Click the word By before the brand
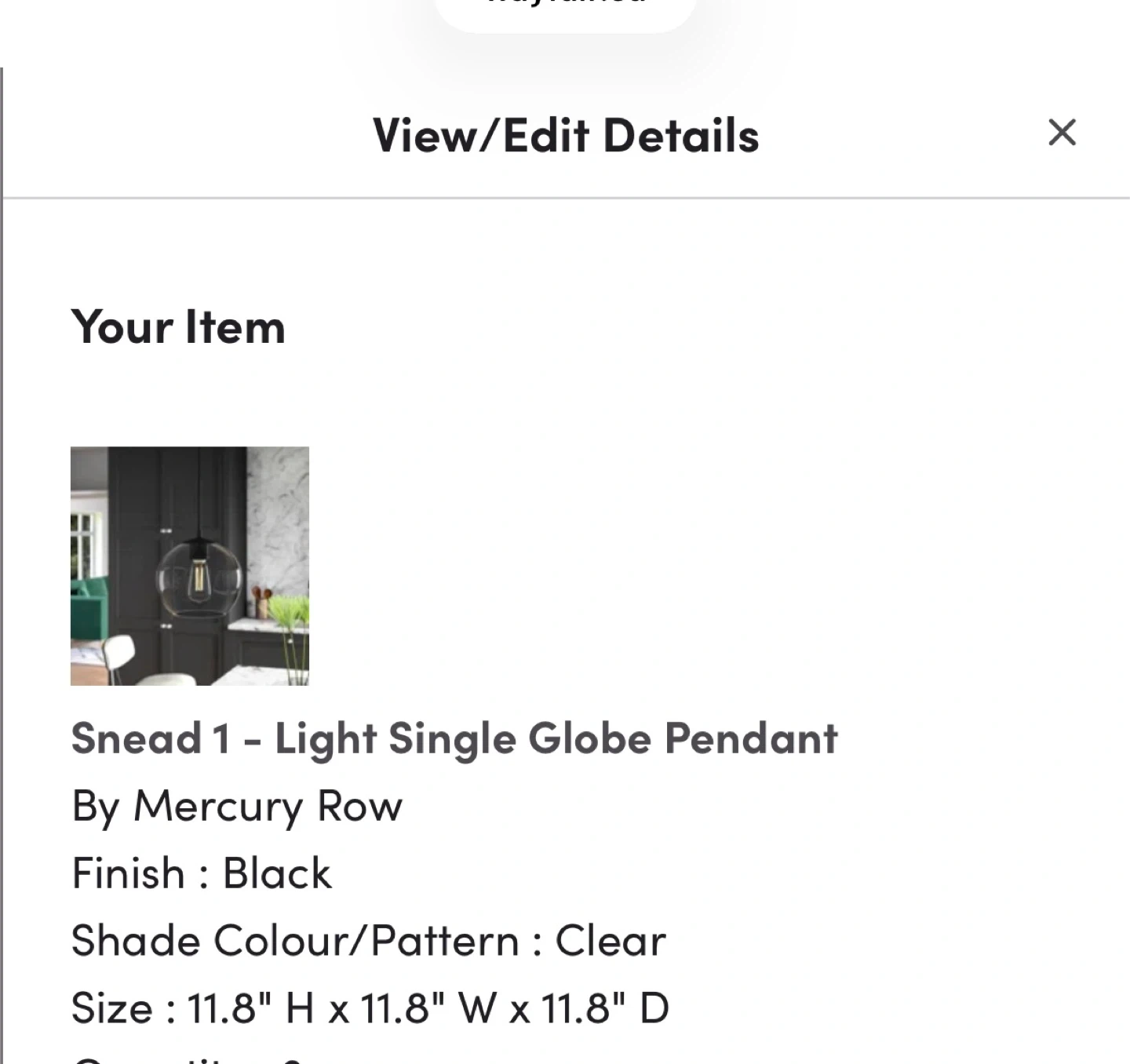 coord(95,806)
